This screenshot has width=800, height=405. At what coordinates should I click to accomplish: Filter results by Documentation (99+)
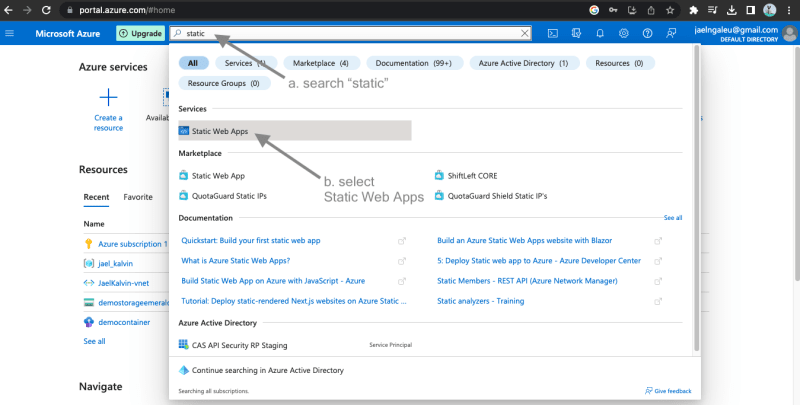click(414, 63)
